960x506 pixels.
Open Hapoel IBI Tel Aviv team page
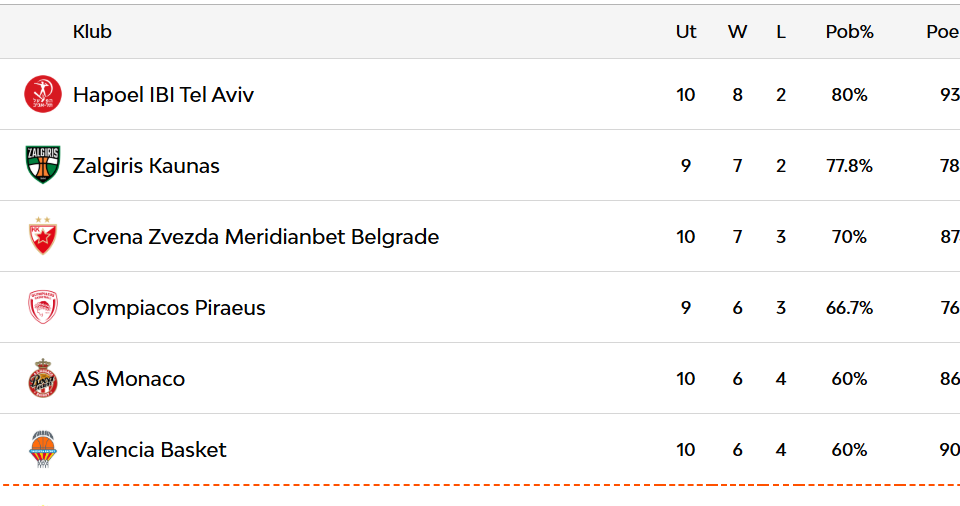point(163,95)
